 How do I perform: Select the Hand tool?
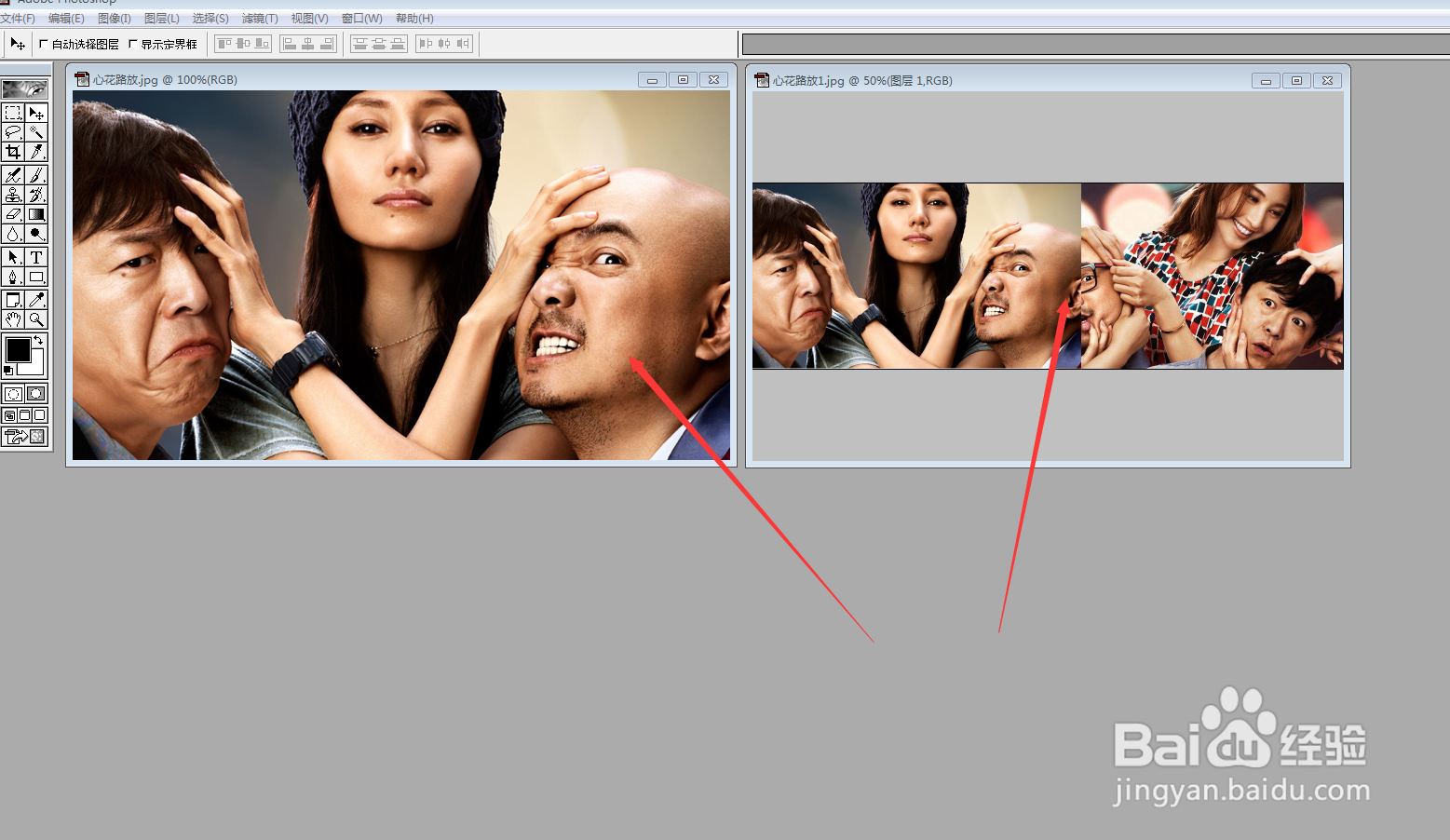pyautogui.click(x=13, y=319)
